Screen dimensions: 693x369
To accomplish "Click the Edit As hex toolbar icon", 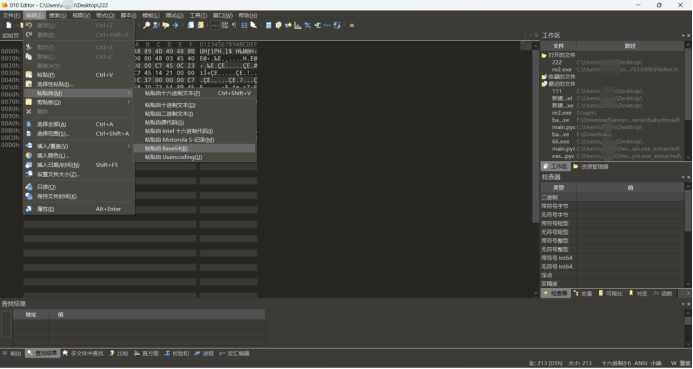I will [215, 25].
